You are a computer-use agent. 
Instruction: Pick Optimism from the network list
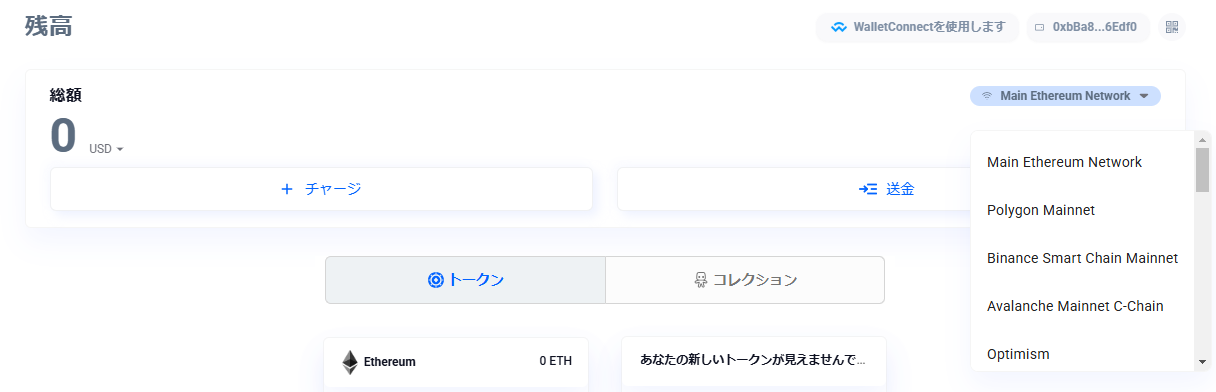1082,354
